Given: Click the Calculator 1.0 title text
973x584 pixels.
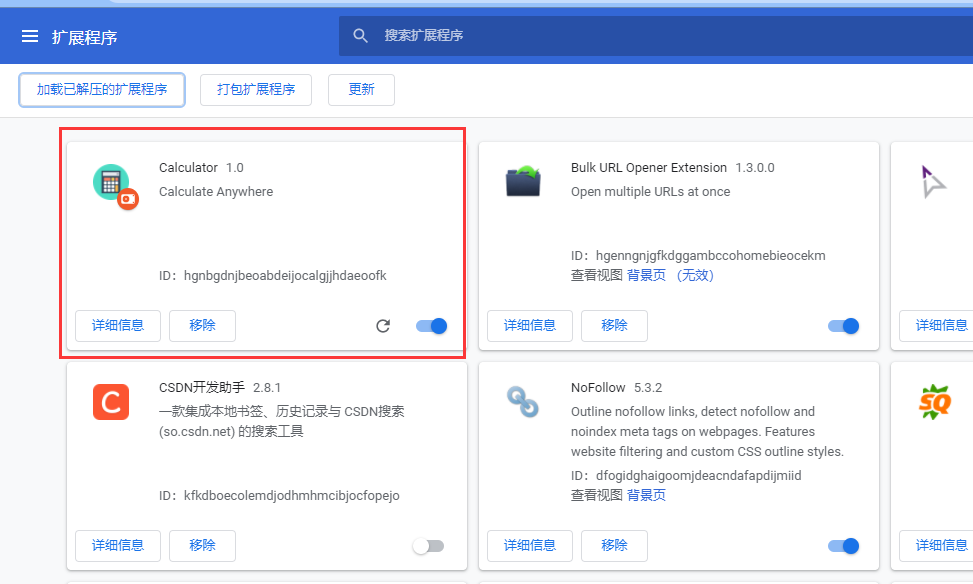Looking at the screenshot, I should click(x=201, y=168).
